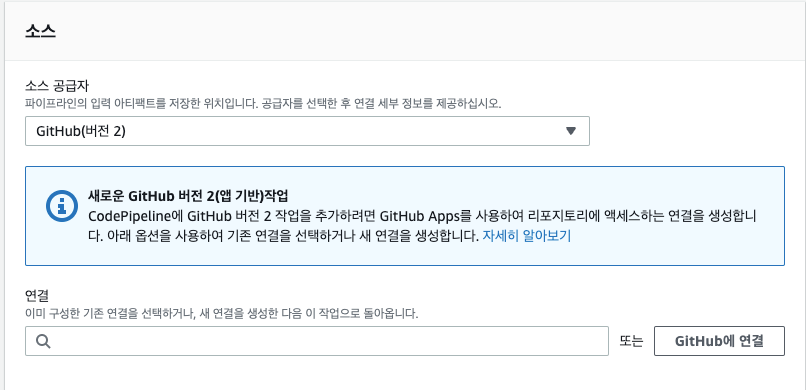Click the 이미 구성한 기존 연결 helper text
The height and width of the screenshot is (390, 806).
point(222,313)
